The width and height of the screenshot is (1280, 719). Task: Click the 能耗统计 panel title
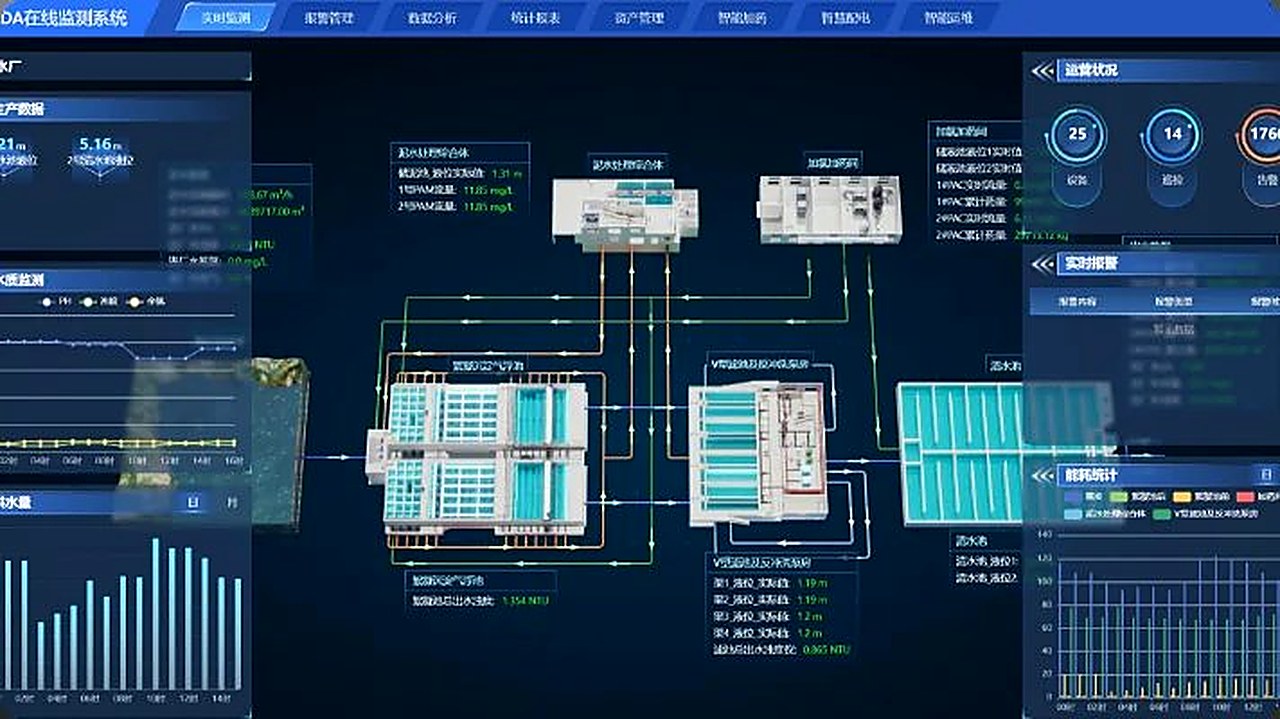pyautogui.click(x=1091, y=476)
